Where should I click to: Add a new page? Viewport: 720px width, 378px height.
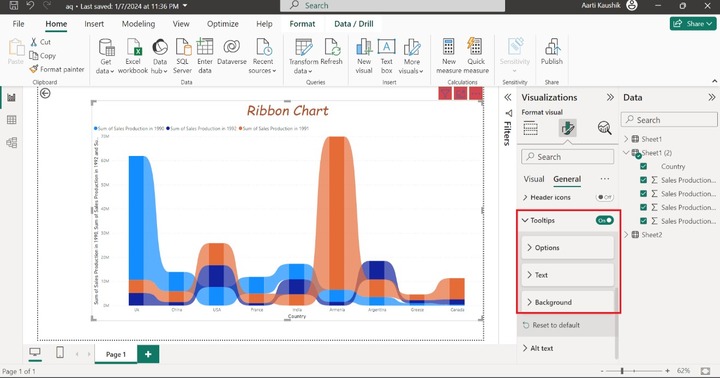point(148,354)
